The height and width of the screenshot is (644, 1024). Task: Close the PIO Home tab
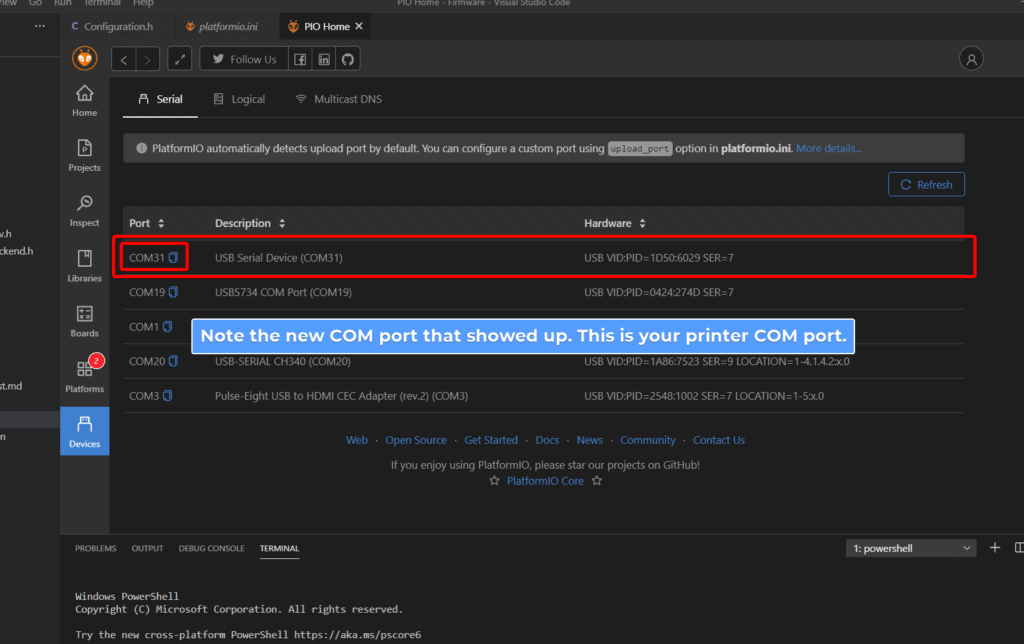(359, 26)
